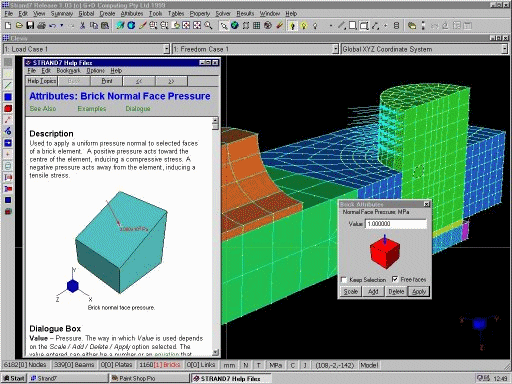Screen dimensions: 512x384
Task: Toggle the link entity icon in sidebar
Action: [x=8, y=120]
